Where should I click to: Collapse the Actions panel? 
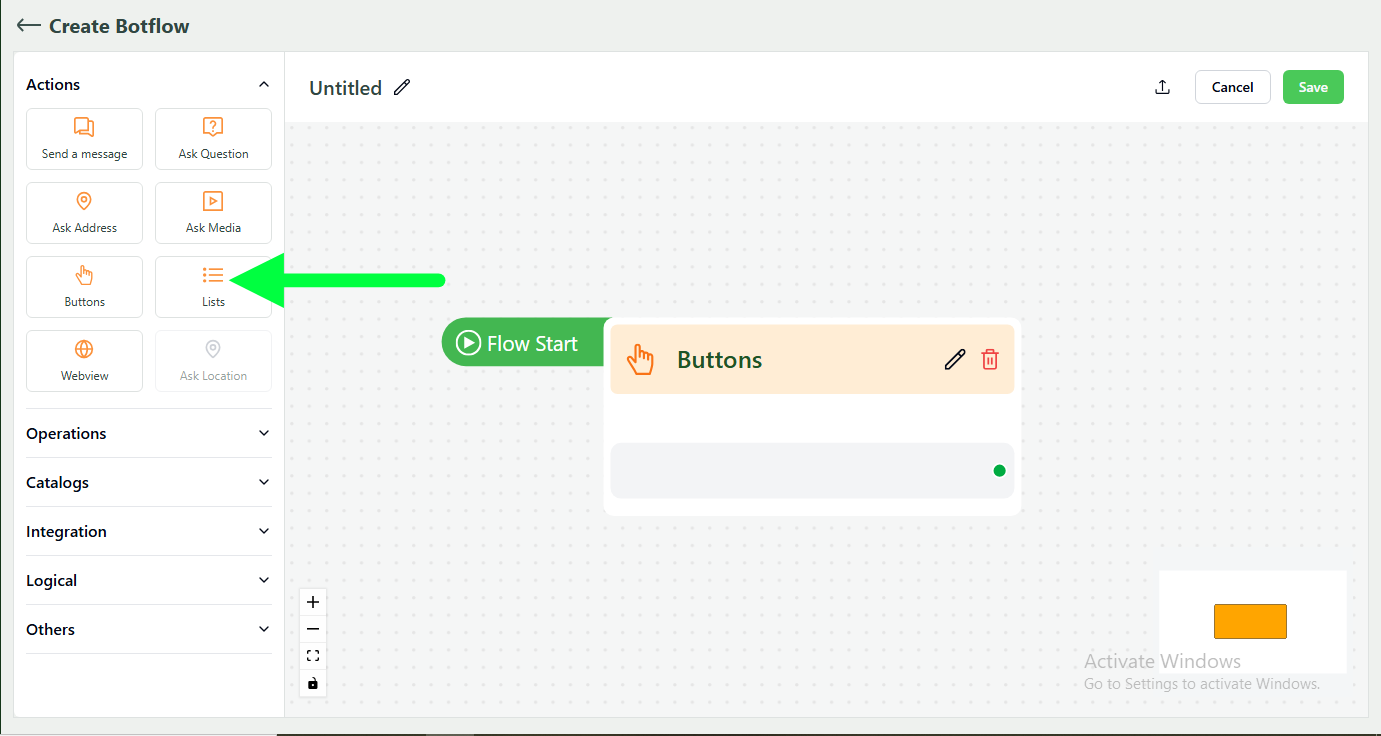point(263,84)
